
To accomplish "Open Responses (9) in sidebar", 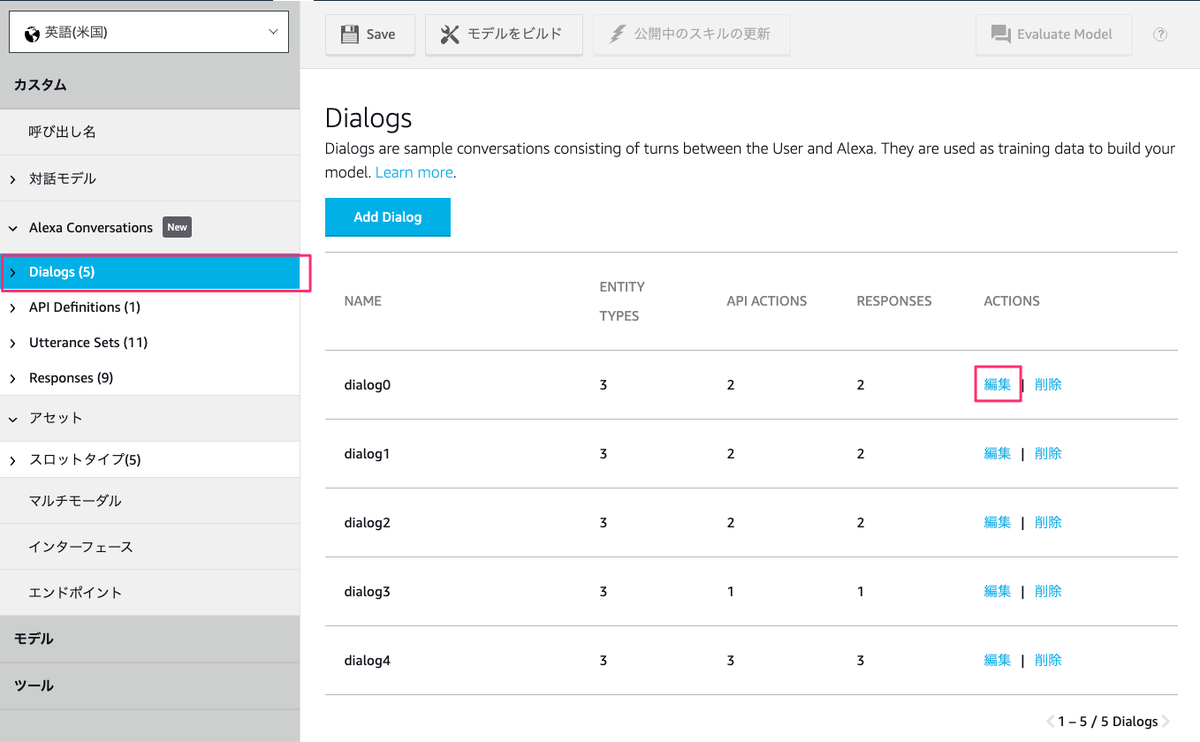I will tap(71, 378).
